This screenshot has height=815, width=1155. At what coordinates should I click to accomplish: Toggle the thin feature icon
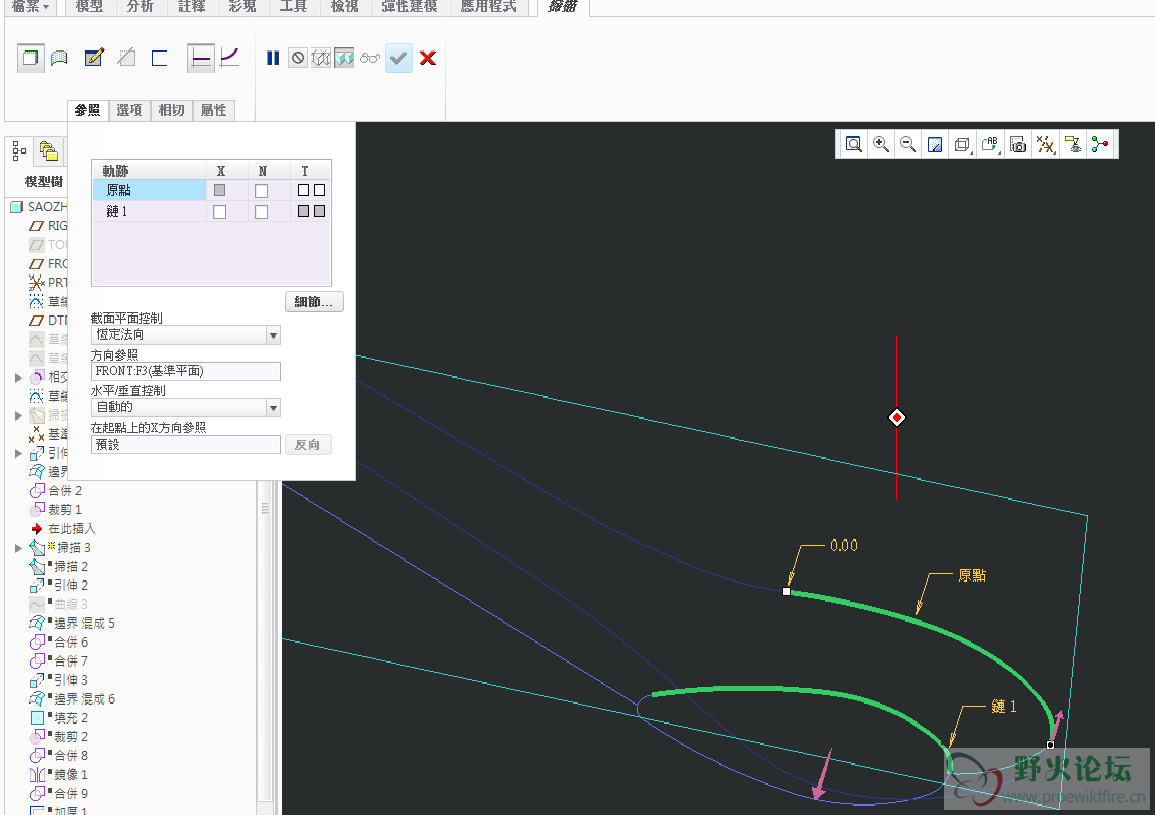pyautogui.click(x=160, y=57)
